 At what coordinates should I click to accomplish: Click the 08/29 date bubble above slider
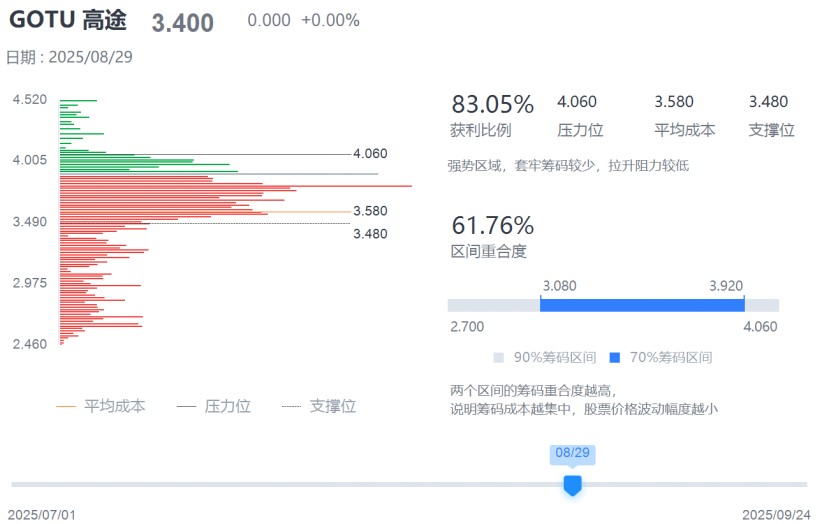[x=573, y=454]
